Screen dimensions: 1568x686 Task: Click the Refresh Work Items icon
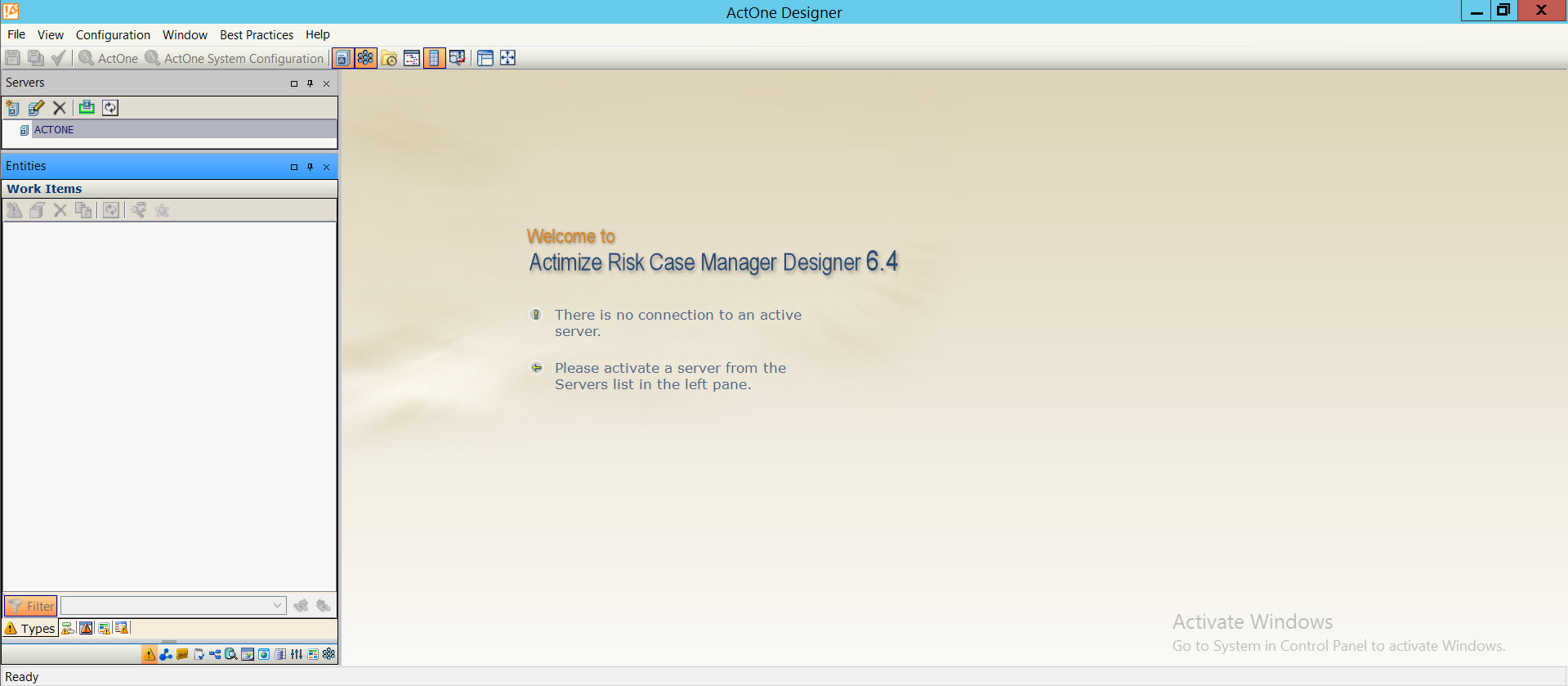(x=111, y=210)
